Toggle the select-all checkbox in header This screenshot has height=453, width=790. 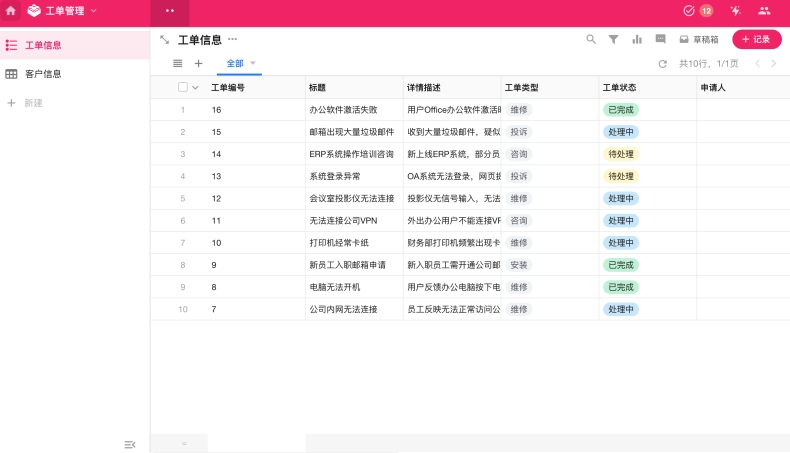182,87
